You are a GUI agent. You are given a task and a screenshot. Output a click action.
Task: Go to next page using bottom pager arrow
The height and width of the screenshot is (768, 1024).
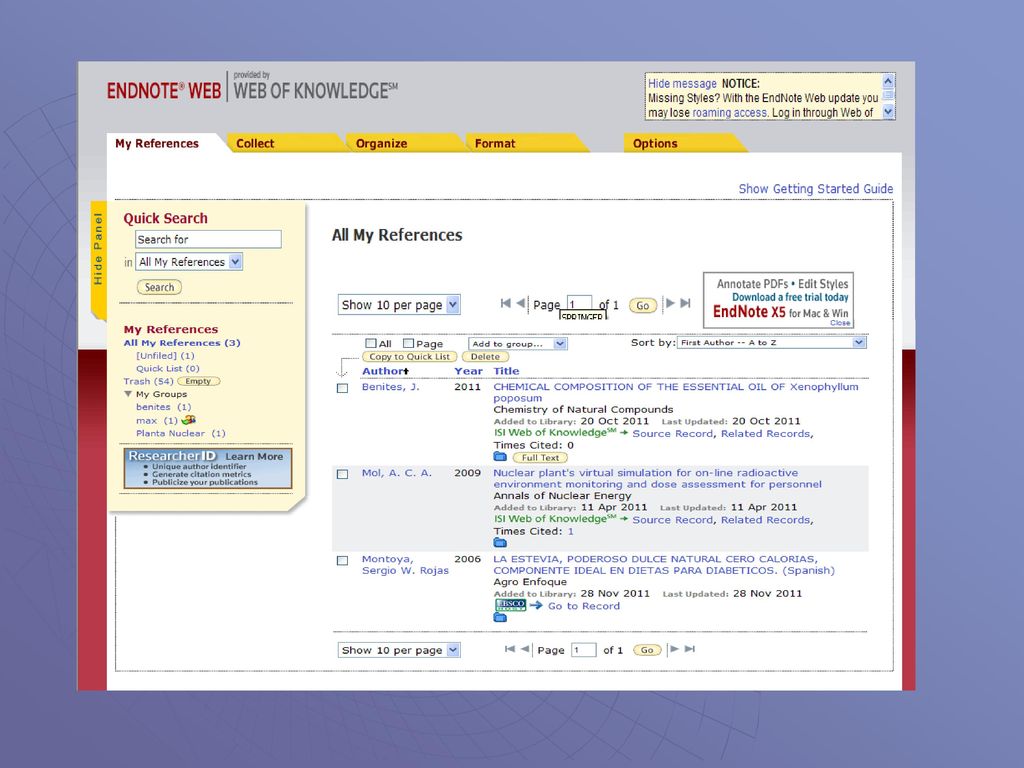click(x=675, y=649)
